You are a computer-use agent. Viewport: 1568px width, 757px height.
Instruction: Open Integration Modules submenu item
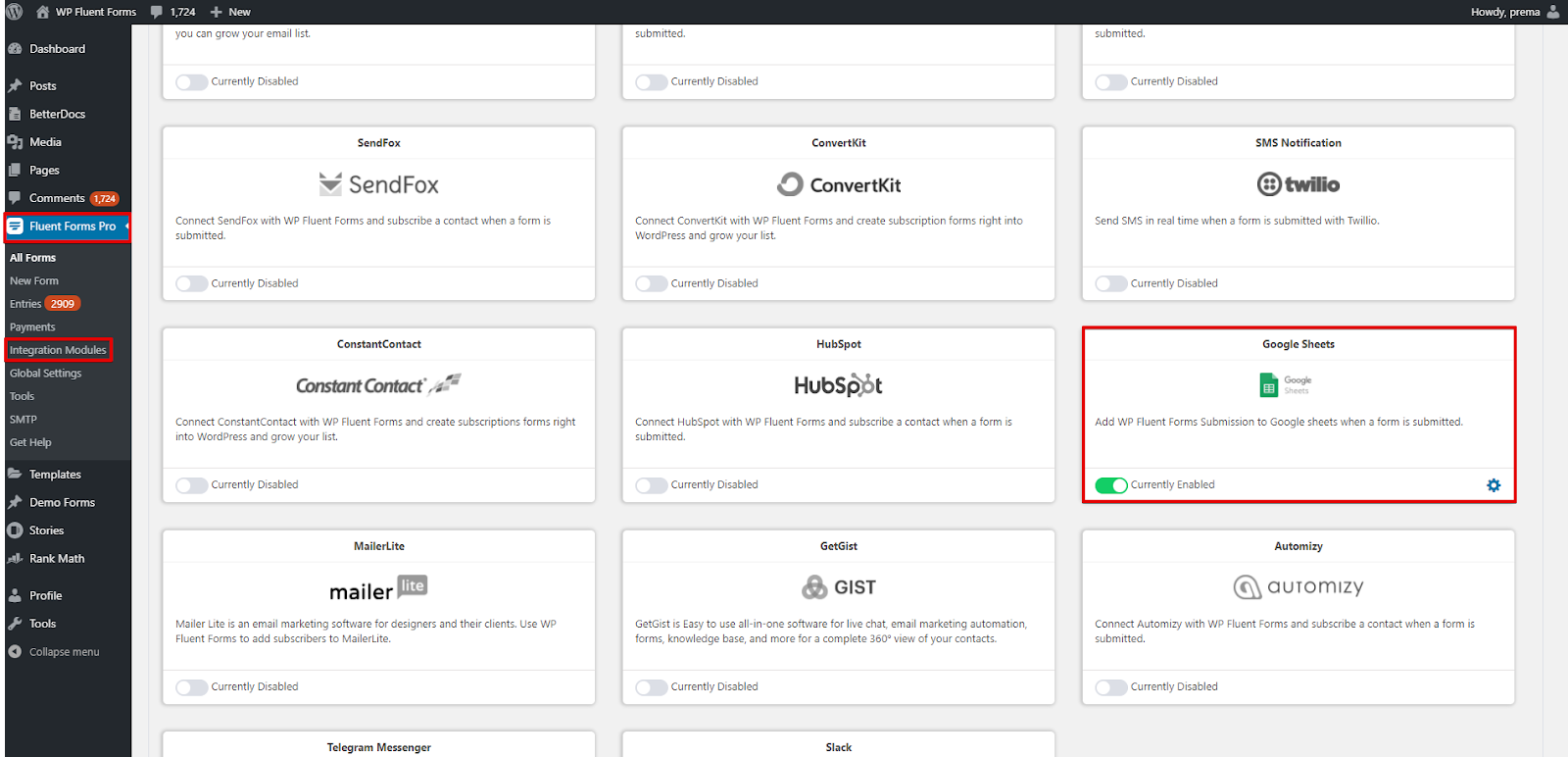point(58,350)
